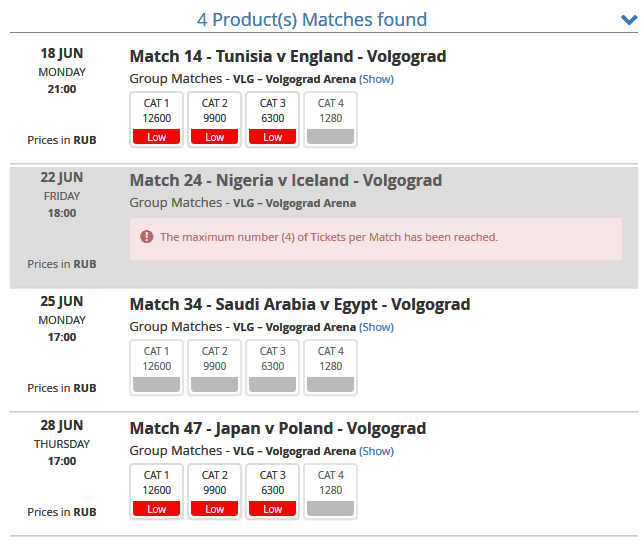This screenshot has height=541, width=644.
Task: Click the maximum tickets reached message
Action: 329,237
